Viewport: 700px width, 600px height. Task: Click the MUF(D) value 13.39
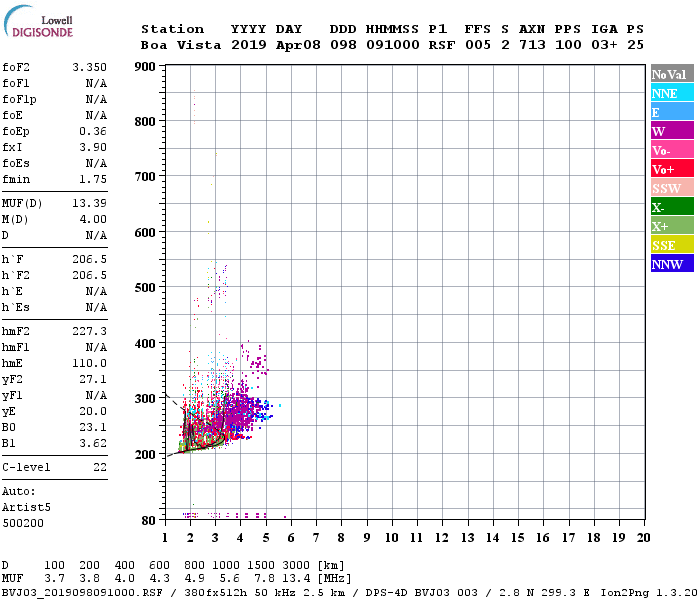tap(90, 204)
